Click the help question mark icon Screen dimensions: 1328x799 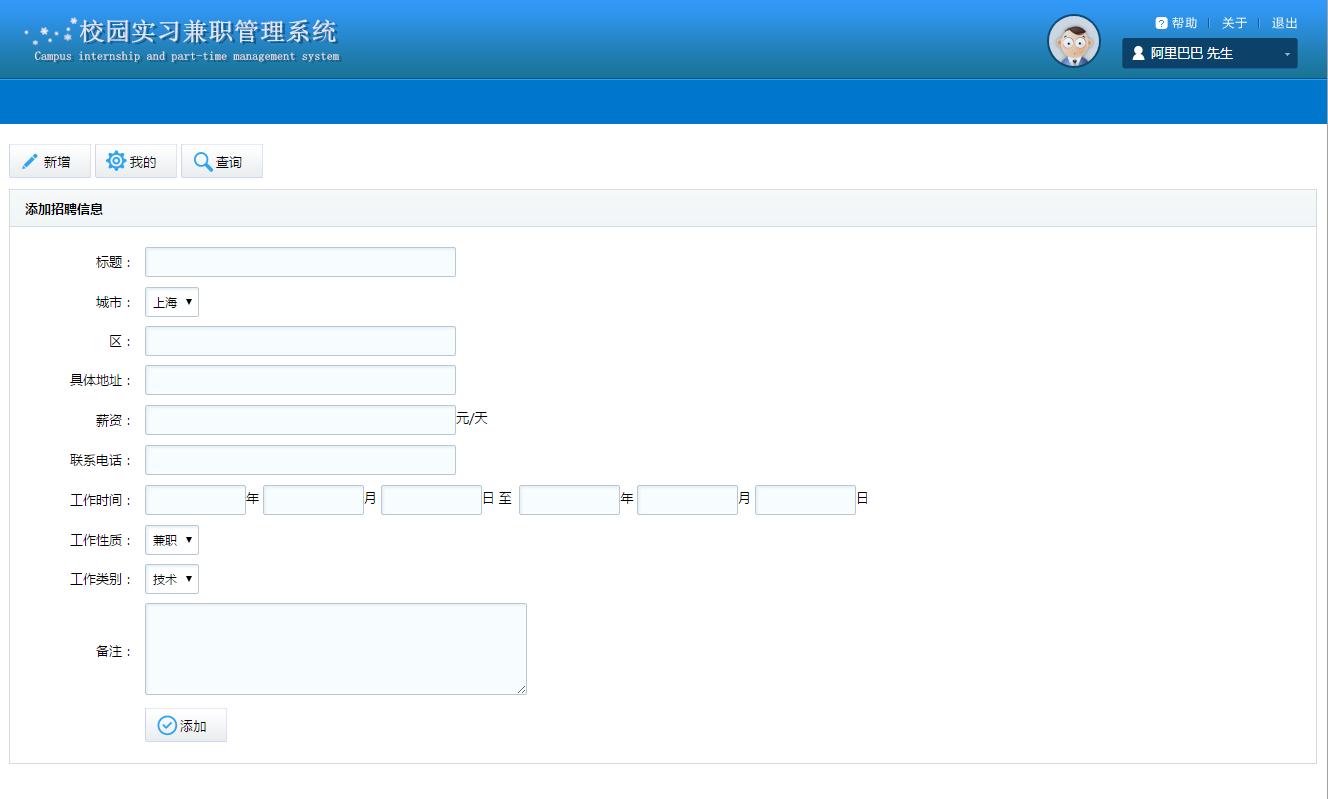click(1161, 23)
